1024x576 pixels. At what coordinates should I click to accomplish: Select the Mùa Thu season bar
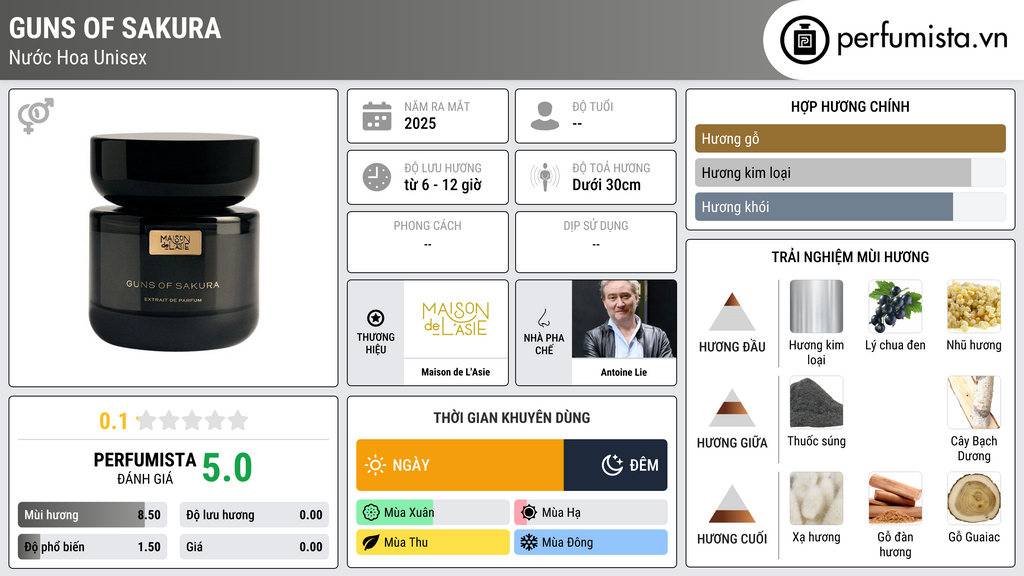(x=433, y=542)
